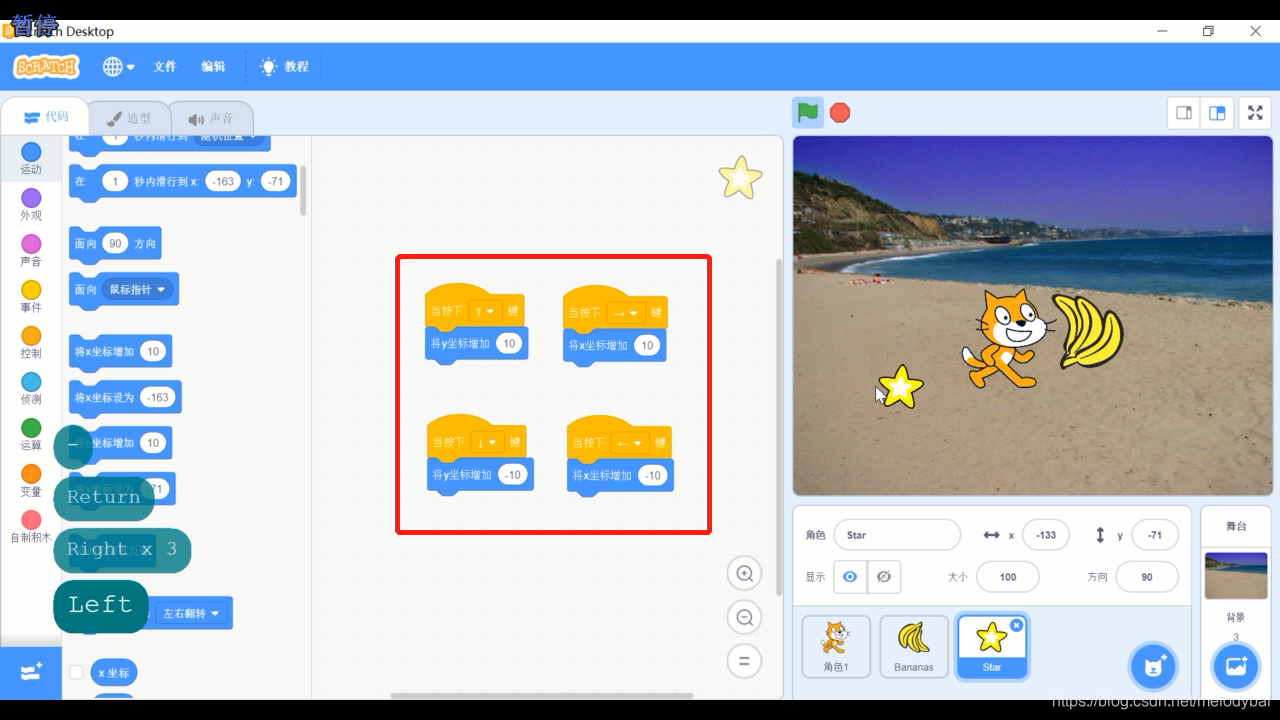
Task: Enter full screen stage mode
Action: 1256,113
